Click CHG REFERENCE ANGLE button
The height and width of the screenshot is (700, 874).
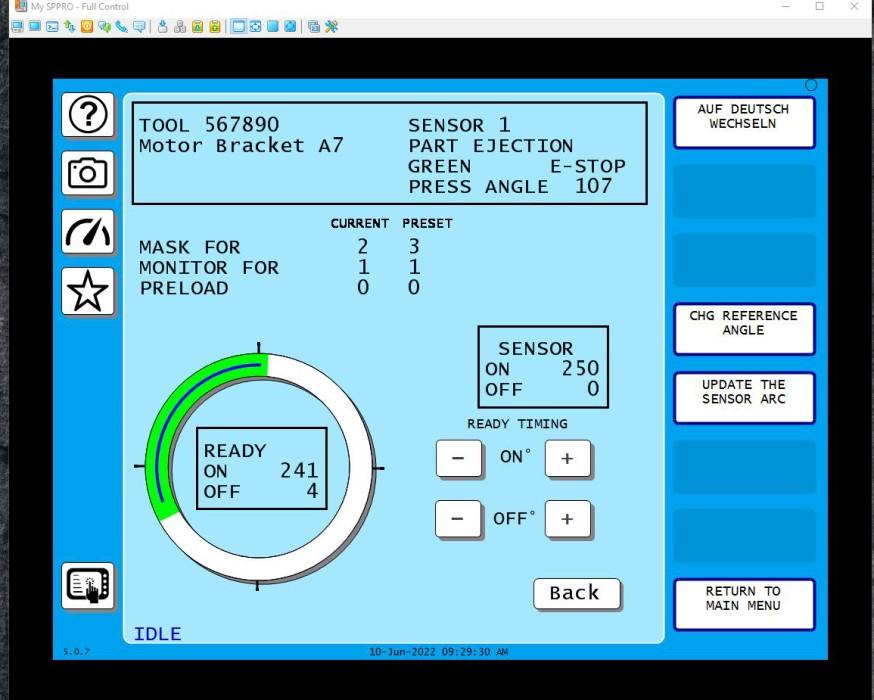tap(744, 329)
